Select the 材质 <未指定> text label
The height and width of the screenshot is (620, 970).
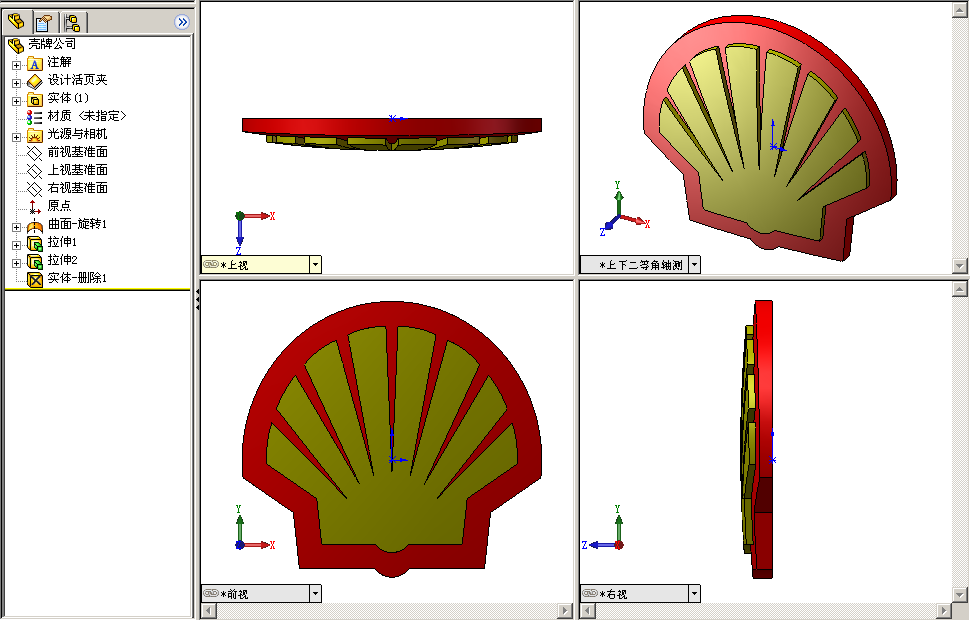[x=87, y=116]
